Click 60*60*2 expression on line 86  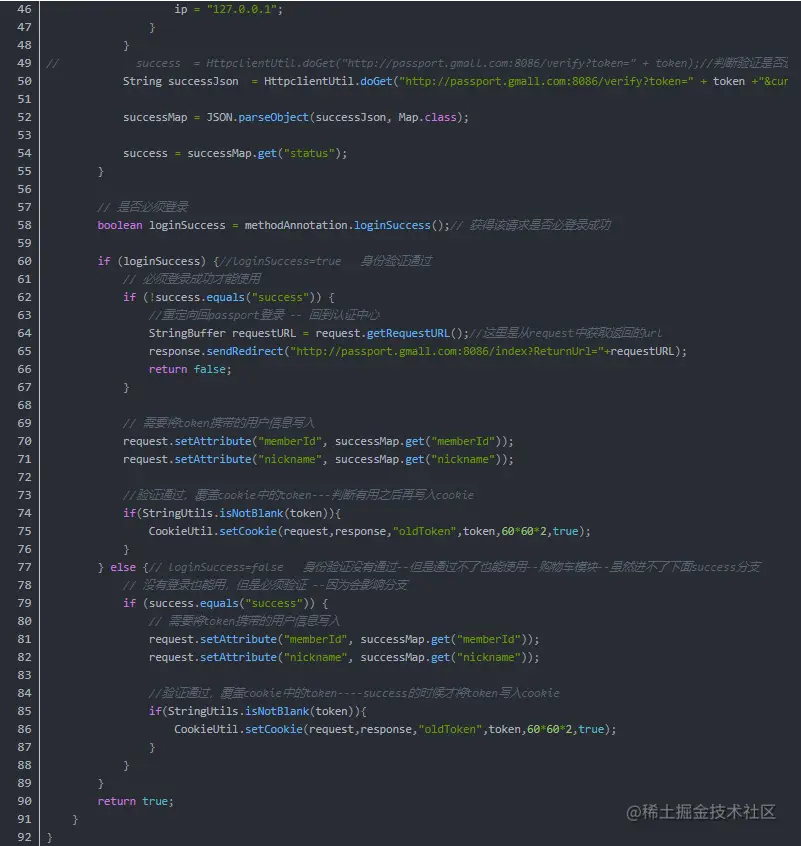tap(549, 729)
